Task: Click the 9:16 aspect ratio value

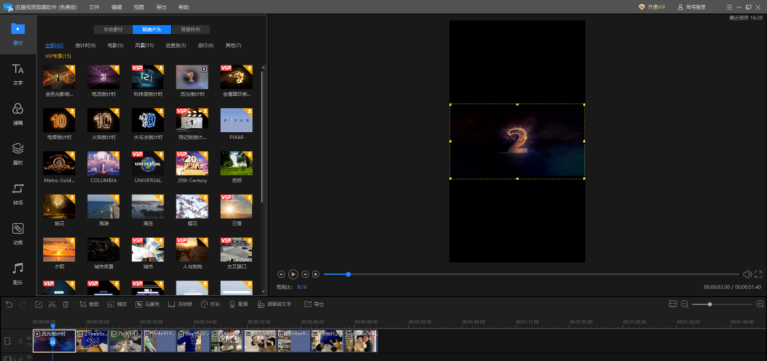Action: pyautogui.click(x=302, y=287)
